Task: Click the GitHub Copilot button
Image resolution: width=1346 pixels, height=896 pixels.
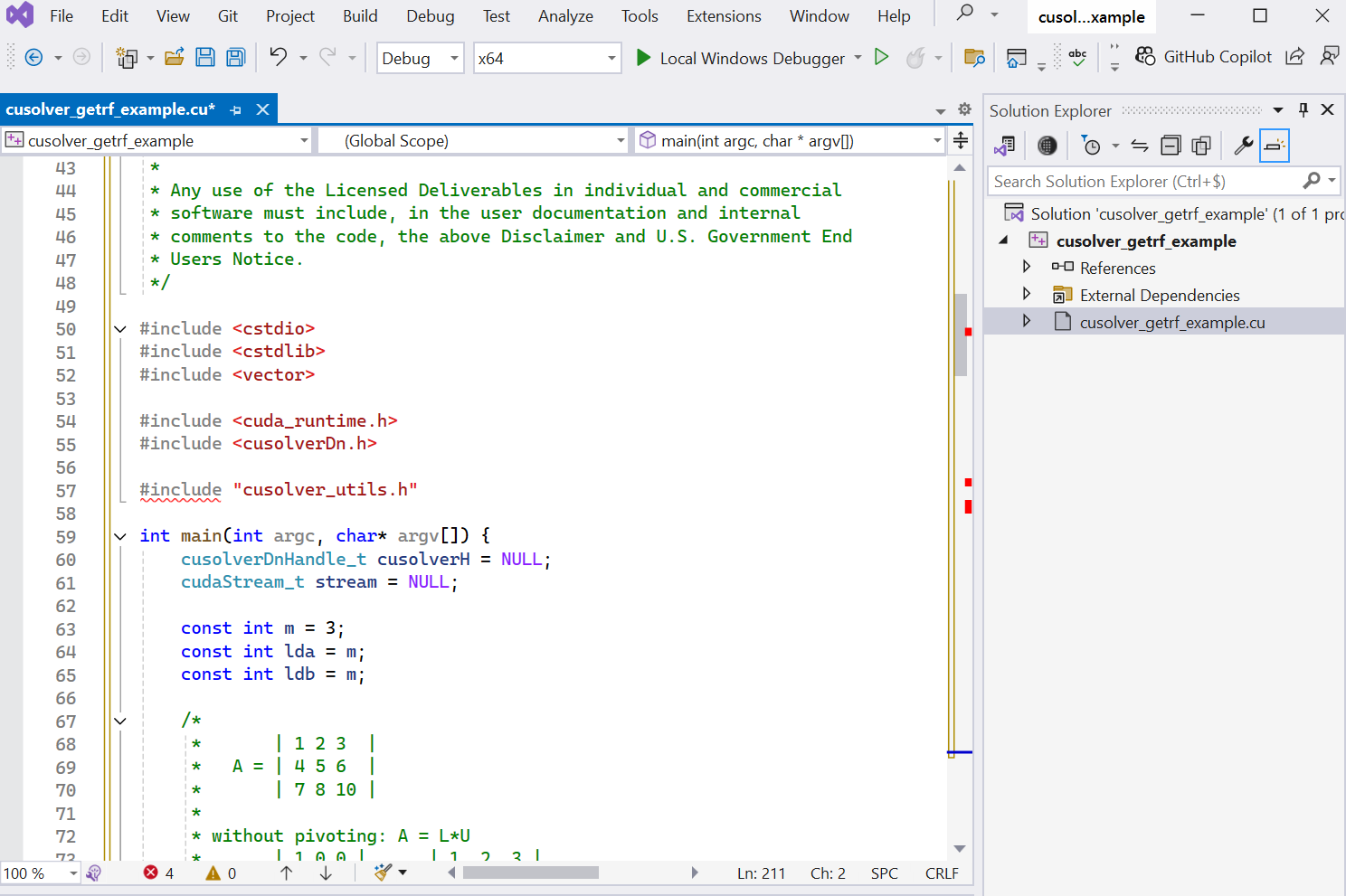Action: point(1205,57)
